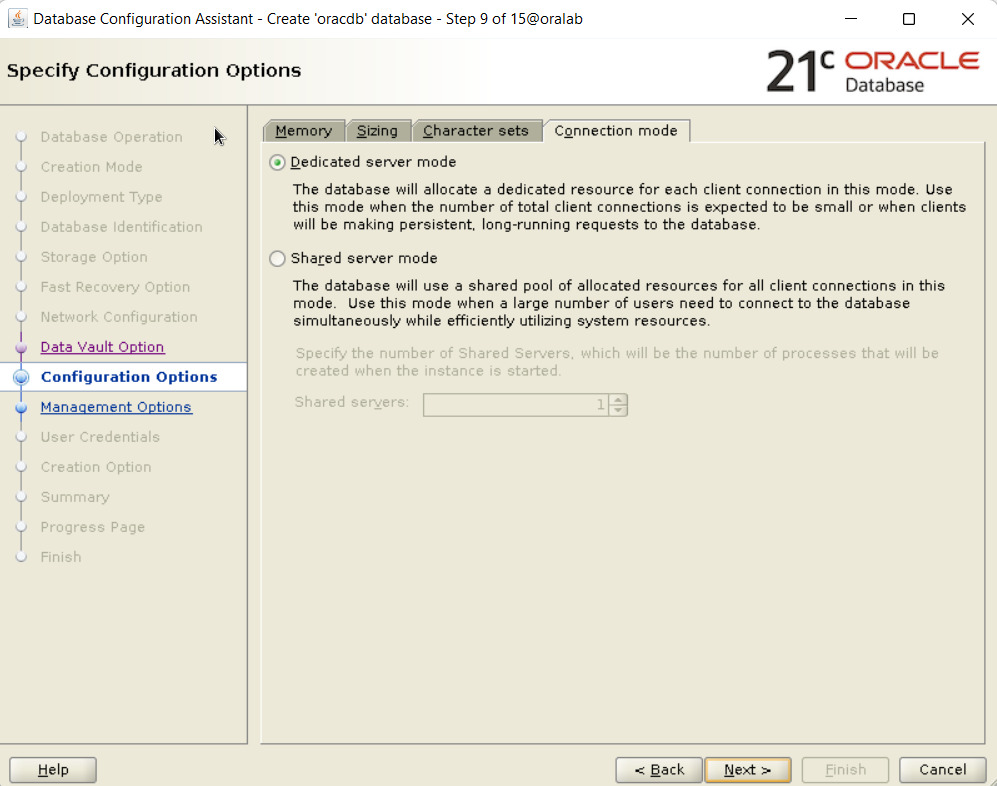The width and height of the screenshot is (997, 786).
Task: Decrease Shared servers spinner value
Action: (618, 410)
